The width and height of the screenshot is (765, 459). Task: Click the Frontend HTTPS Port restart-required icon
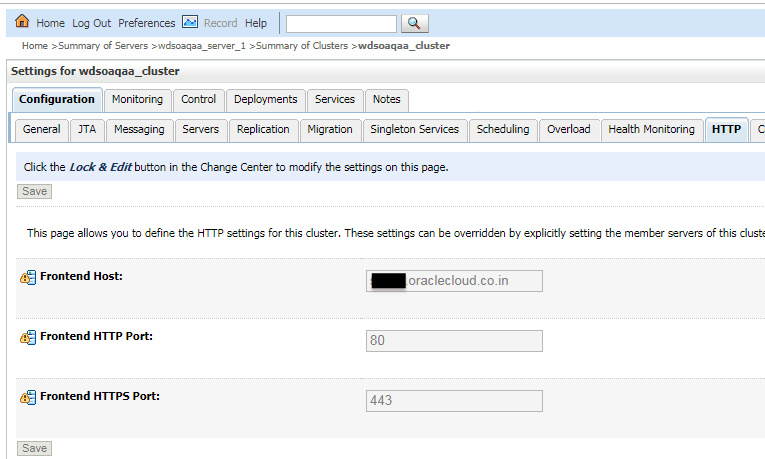(28, 397)
